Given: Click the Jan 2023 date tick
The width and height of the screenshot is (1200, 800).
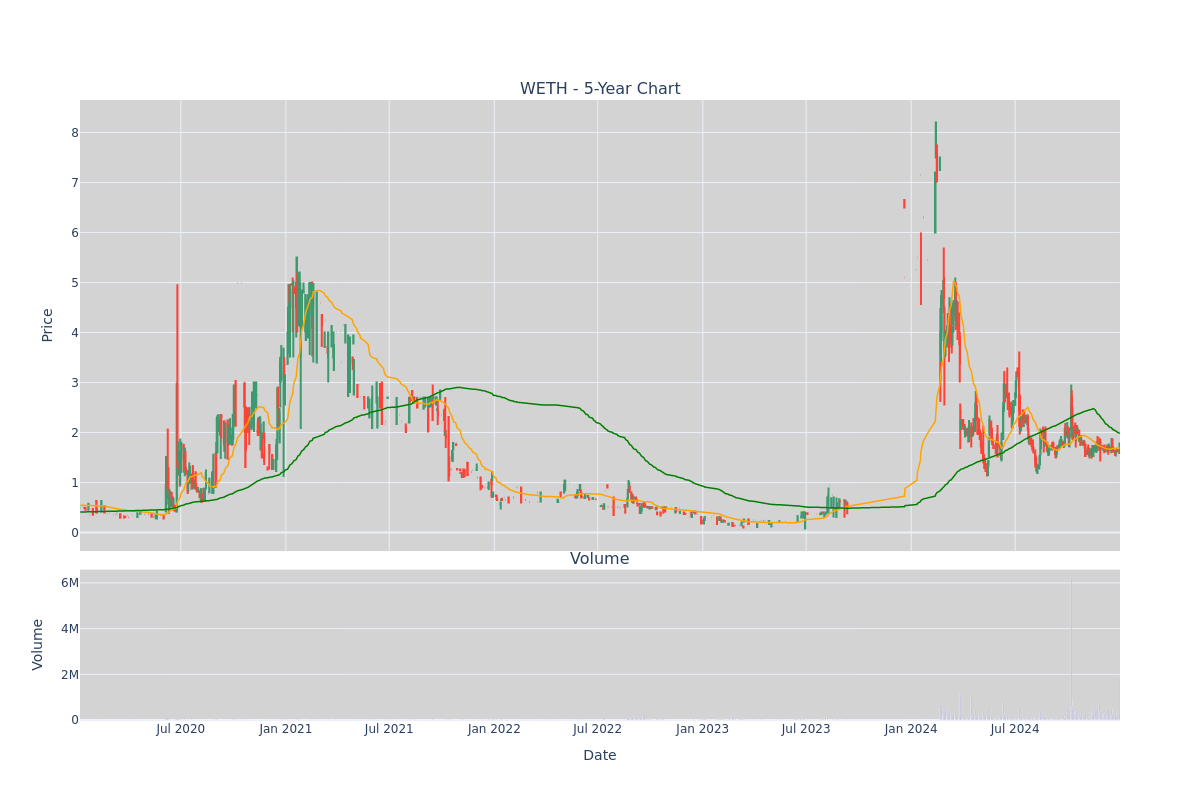Looking at the screenshot, I should point(702,729).
